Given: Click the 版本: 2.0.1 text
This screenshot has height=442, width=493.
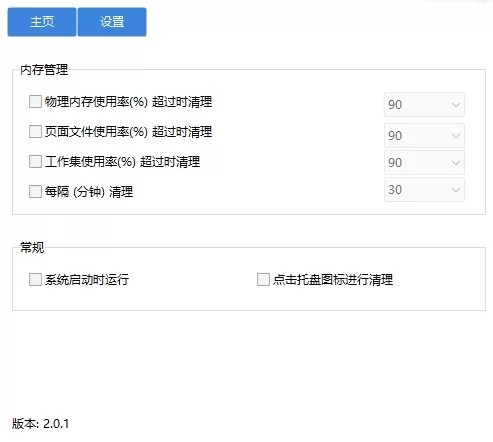Looking at the screenshot, I should 41,424.
